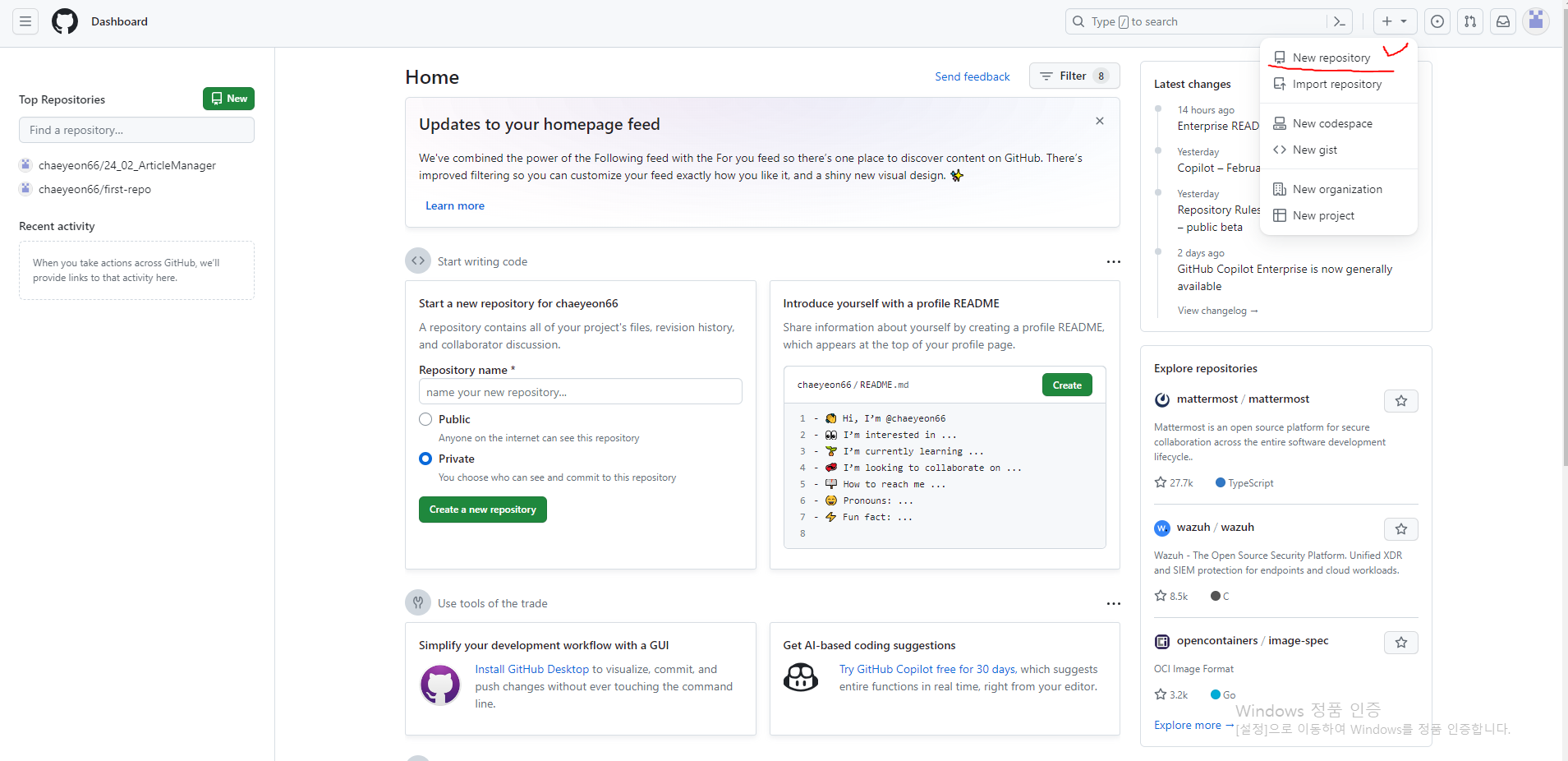Click the Repository name input field
This screenshot has width=1568, height=761.
581,392
